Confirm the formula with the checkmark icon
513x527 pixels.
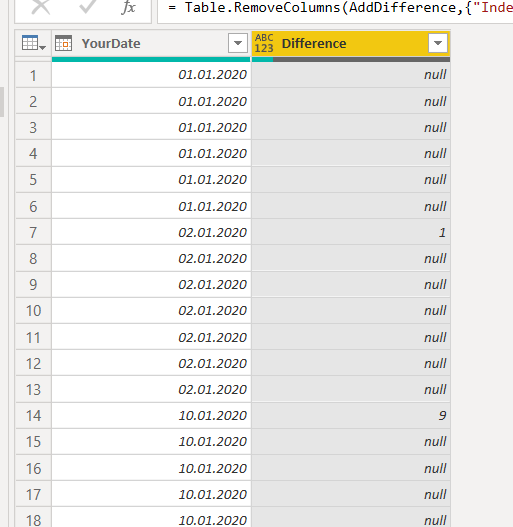[x=87, y=6]
